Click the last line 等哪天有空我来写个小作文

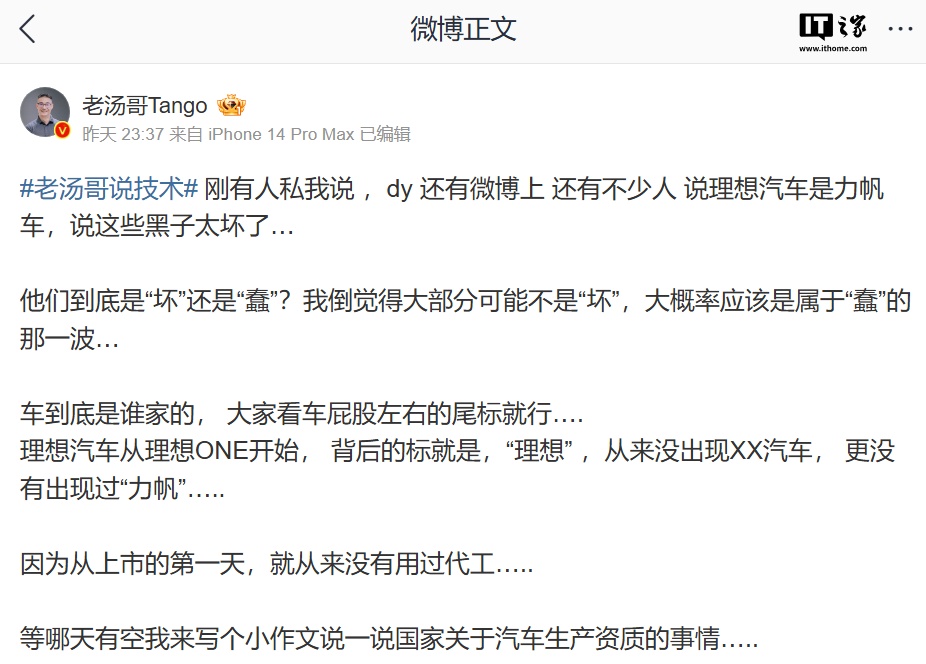click(389, 639)
